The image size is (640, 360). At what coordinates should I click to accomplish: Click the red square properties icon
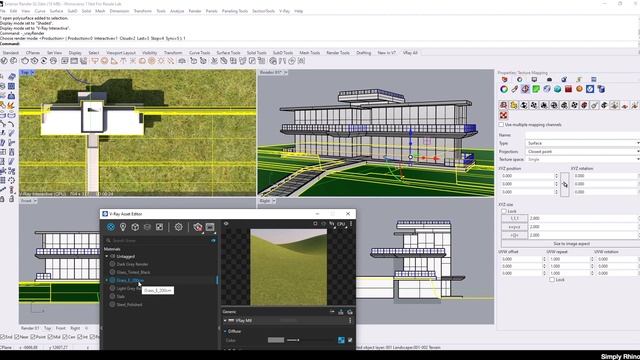pos(568,89)
